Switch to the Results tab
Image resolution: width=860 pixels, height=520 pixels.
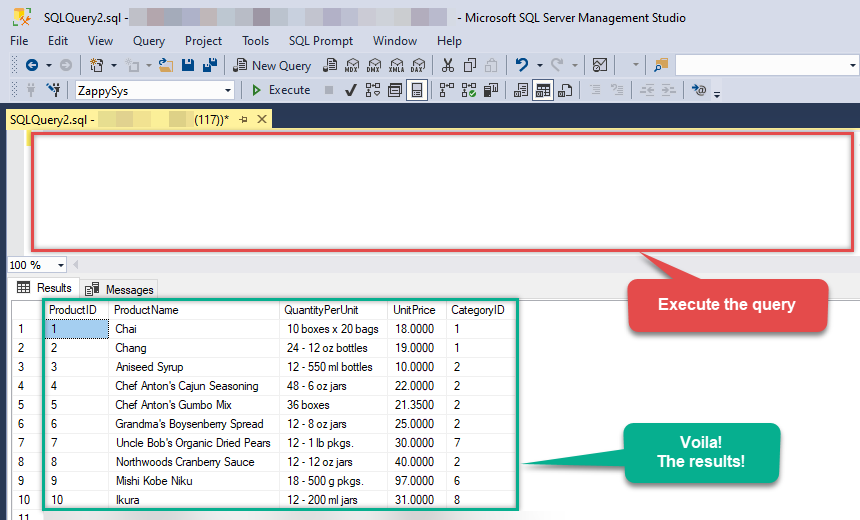(44, 287)
